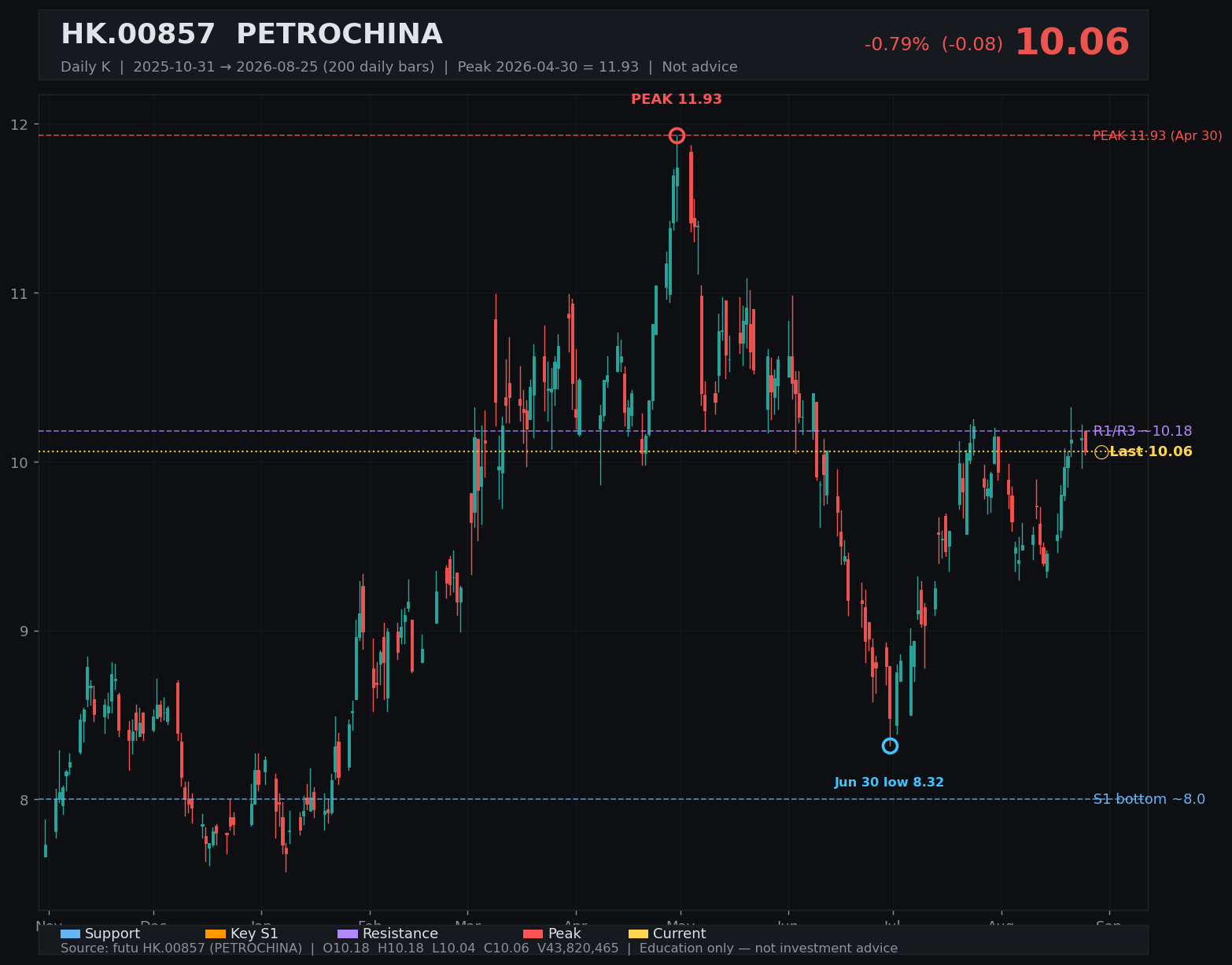Click the large 10.06 price in the header

(x=1072, y=42)
